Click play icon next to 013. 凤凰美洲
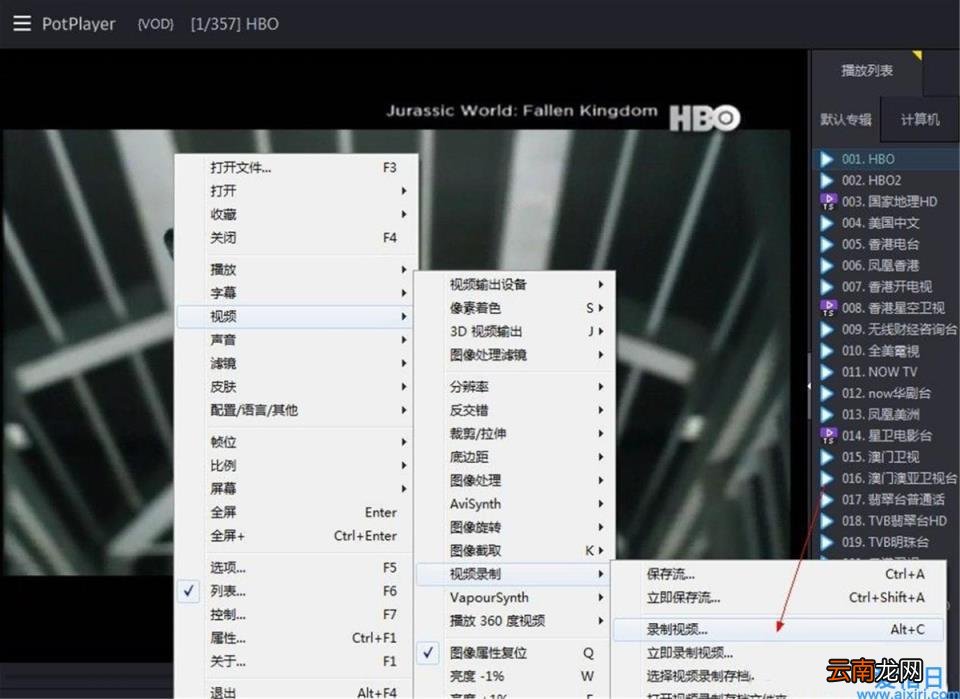 tap(827, 414)
